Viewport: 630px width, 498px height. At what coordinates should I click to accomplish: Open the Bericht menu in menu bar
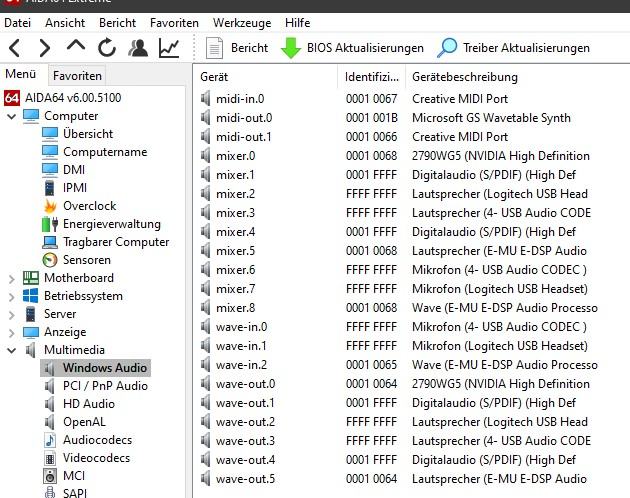(x=117, y=23)
